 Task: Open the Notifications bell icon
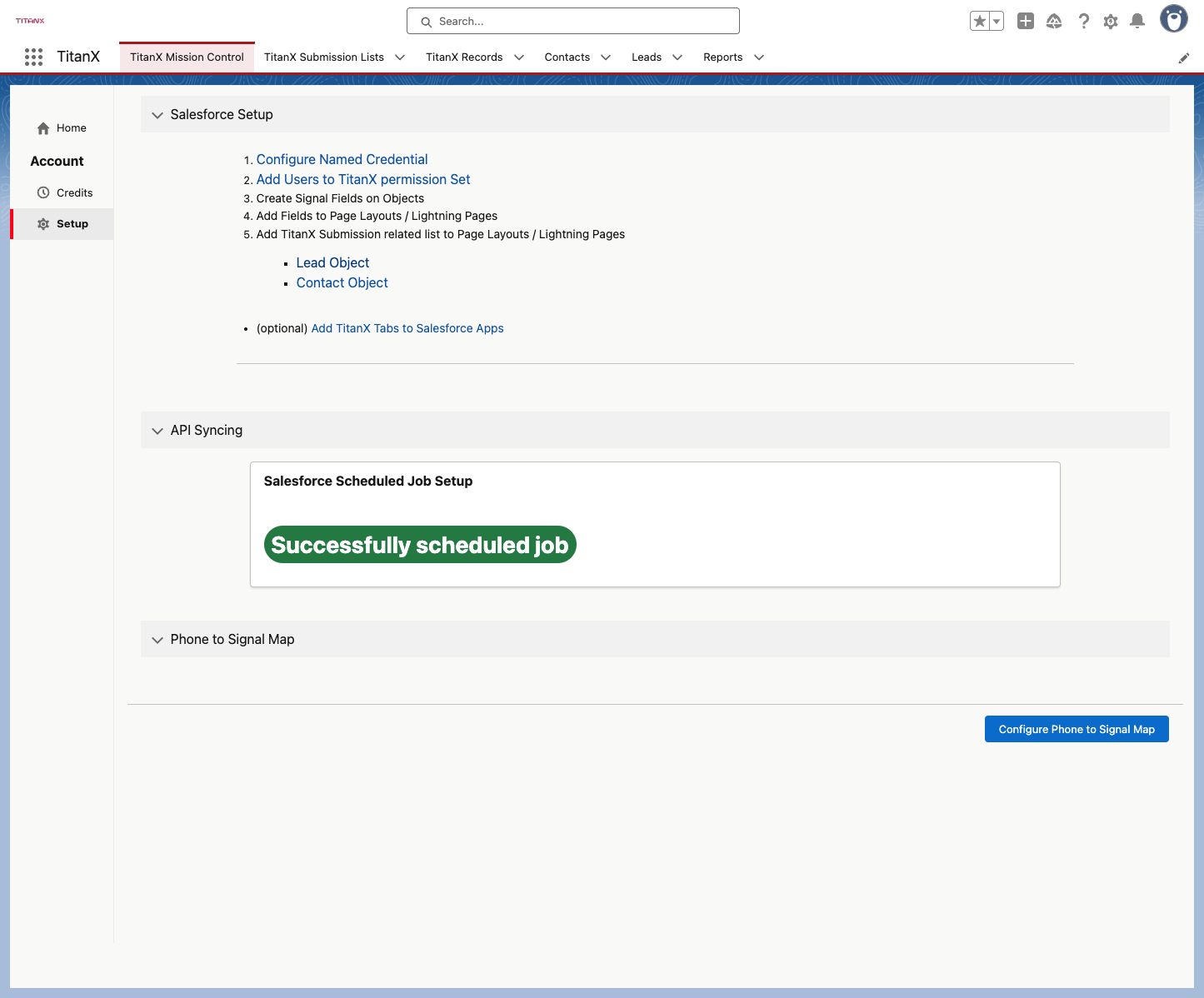pyautogui.click(x=1137, y=21)
